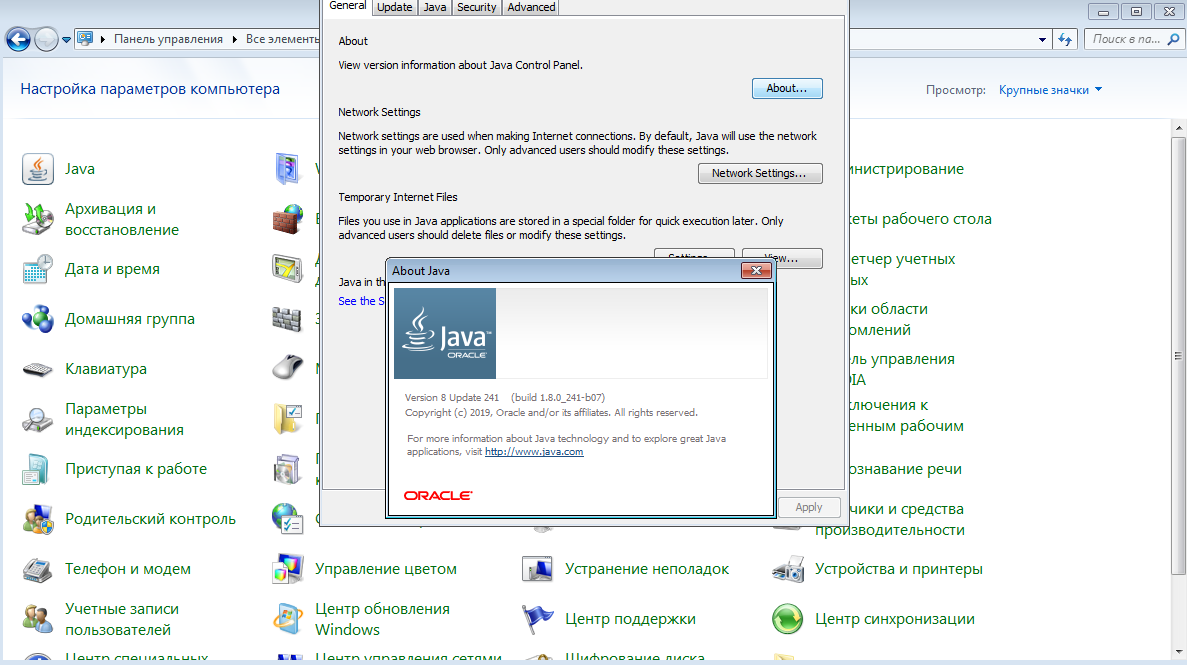Image resolution: width=1187 pixels, height=665 pixels.
Task: Click the Java logo in About Java
Action: [x=445, y=333]
